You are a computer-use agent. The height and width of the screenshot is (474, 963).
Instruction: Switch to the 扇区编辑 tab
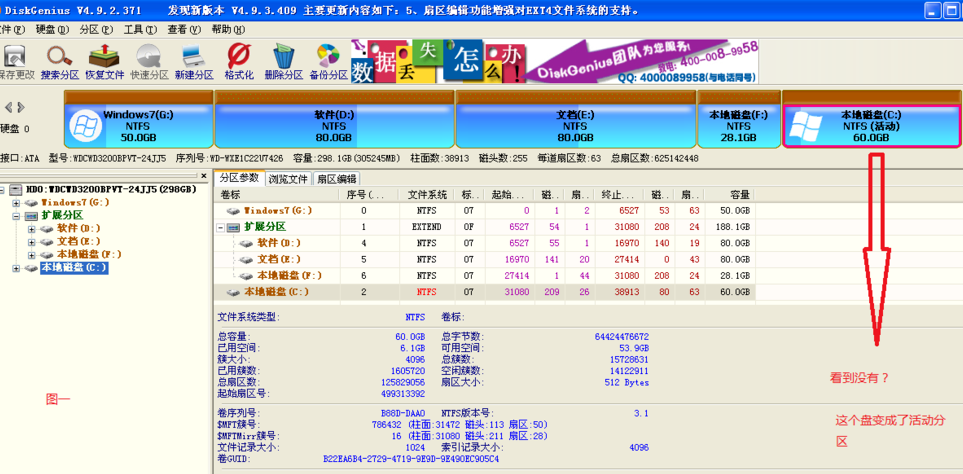pyautogui.click(x=337, y=179)
